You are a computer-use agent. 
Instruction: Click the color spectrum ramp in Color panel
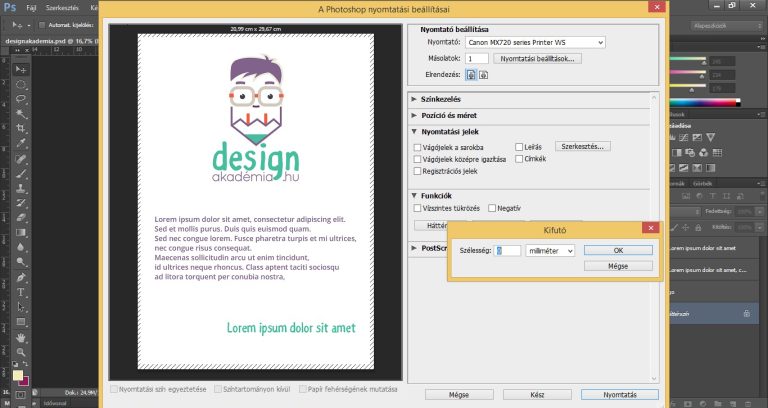(x=704, y=102)
